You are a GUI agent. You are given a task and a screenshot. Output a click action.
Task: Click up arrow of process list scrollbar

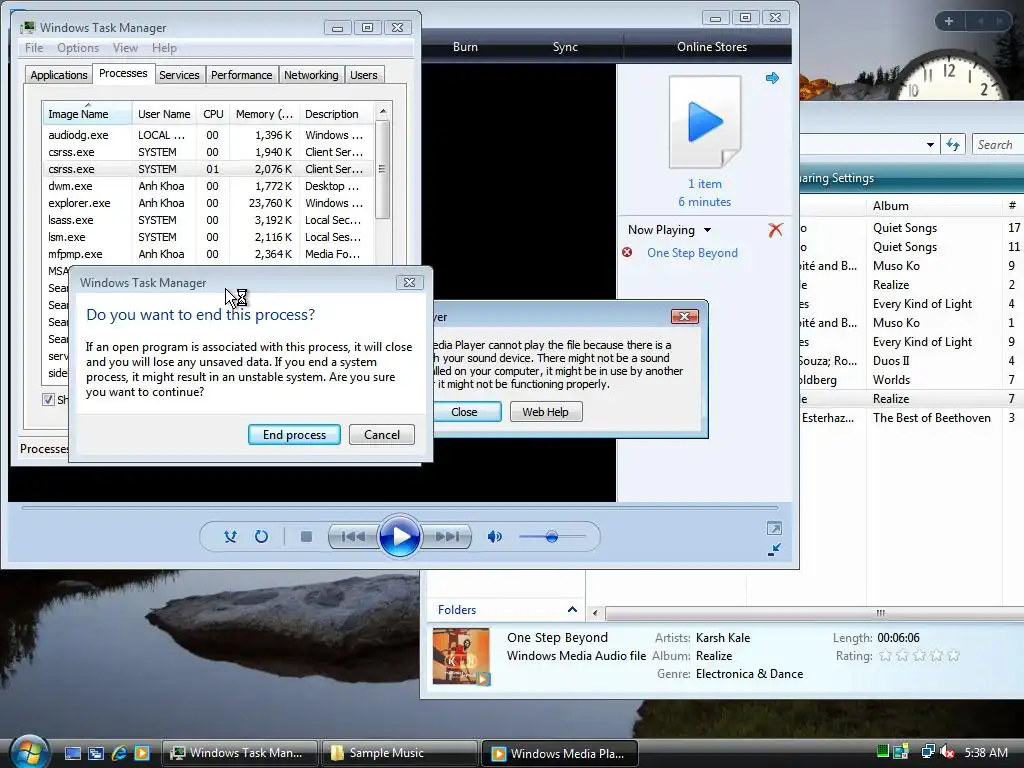pyautogui.click(x=383, y=112)
